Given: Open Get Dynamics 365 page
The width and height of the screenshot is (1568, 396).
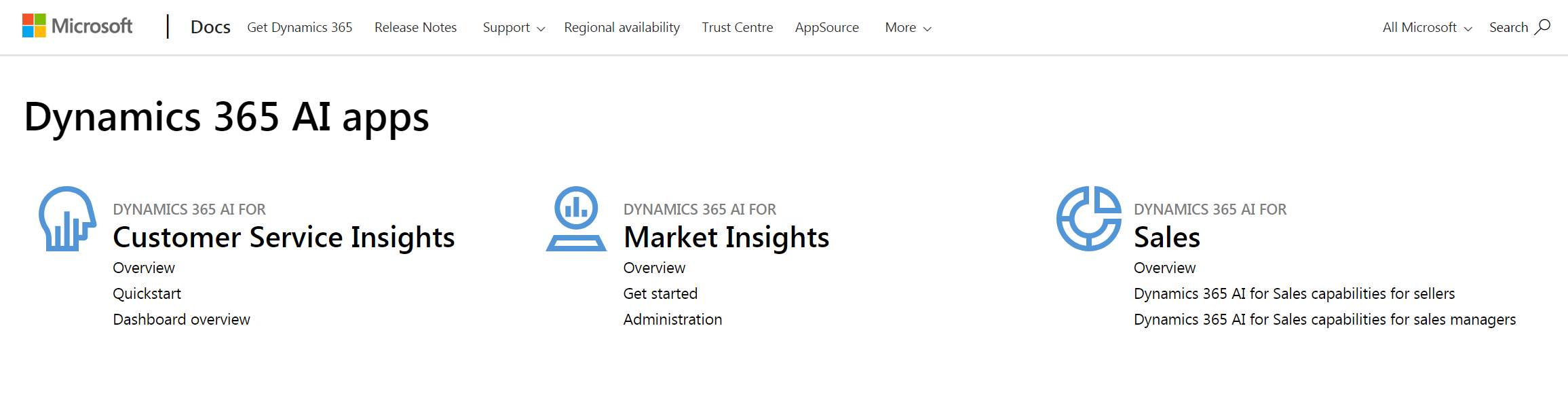Looking at the screenshot, I should click(x=300, y=28).
